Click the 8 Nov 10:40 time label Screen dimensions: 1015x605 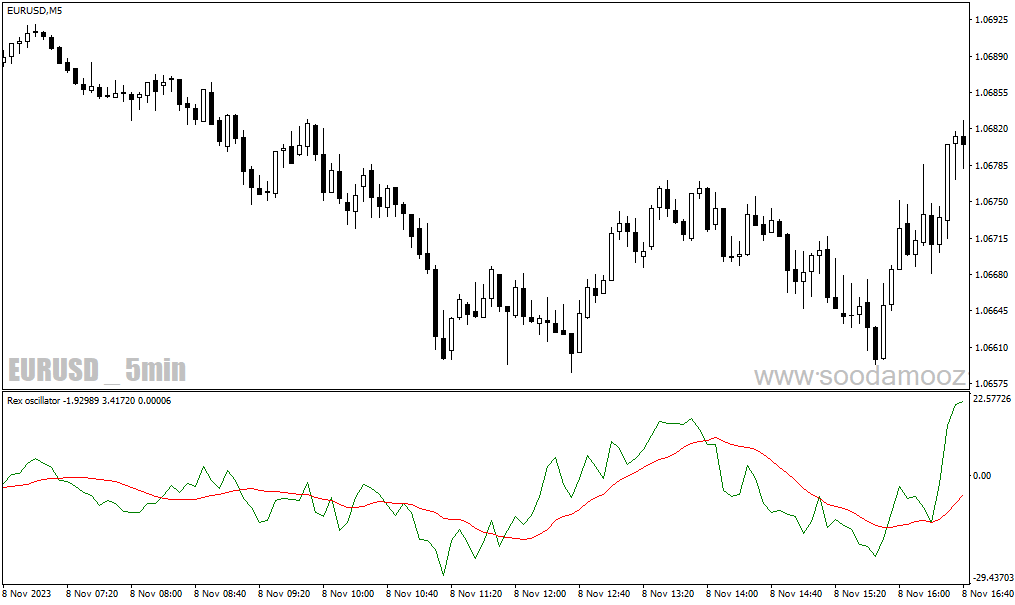413,593
